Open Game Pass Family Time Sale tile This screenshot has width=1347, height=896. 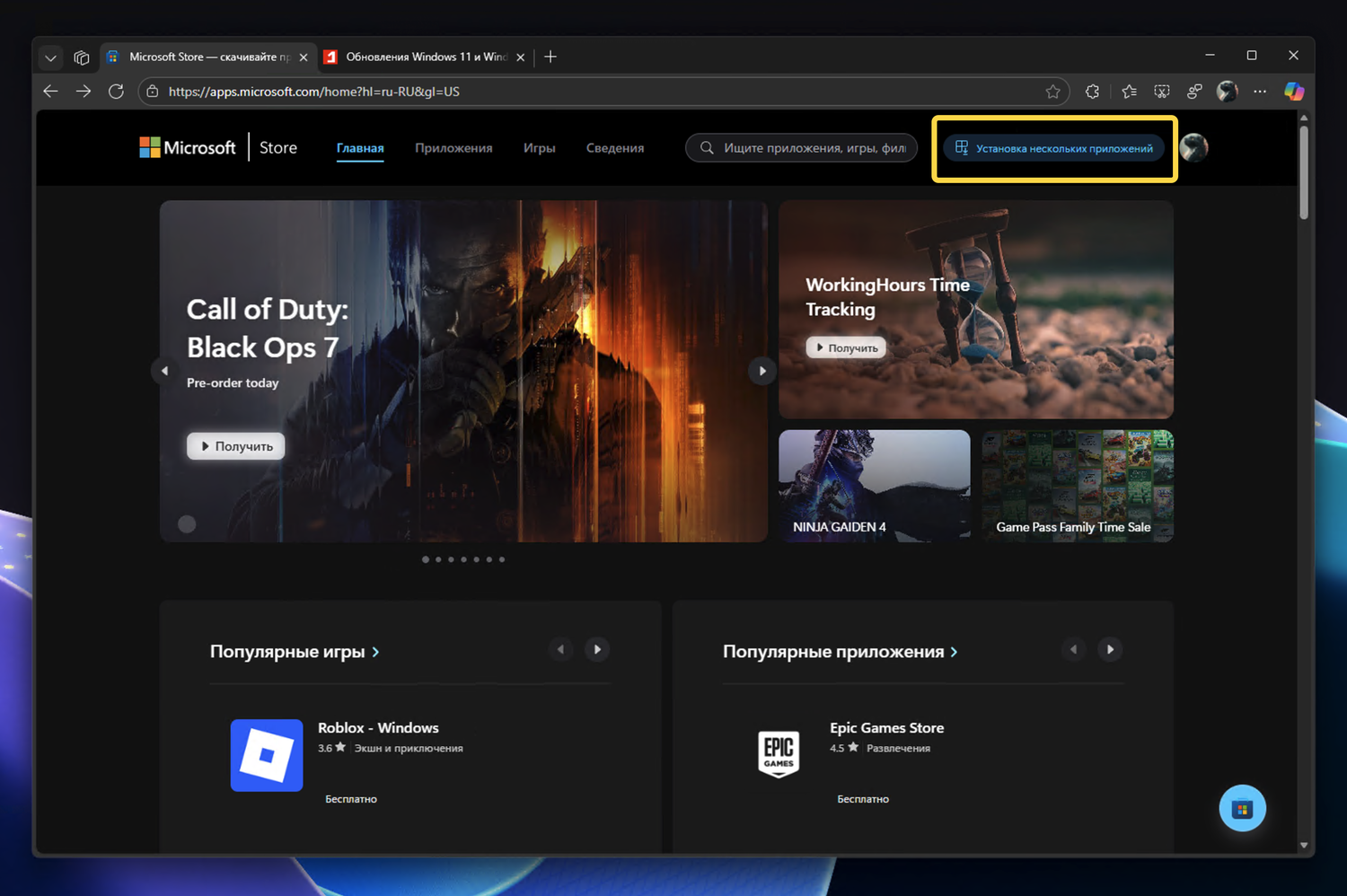click(x=1078, y=486)
